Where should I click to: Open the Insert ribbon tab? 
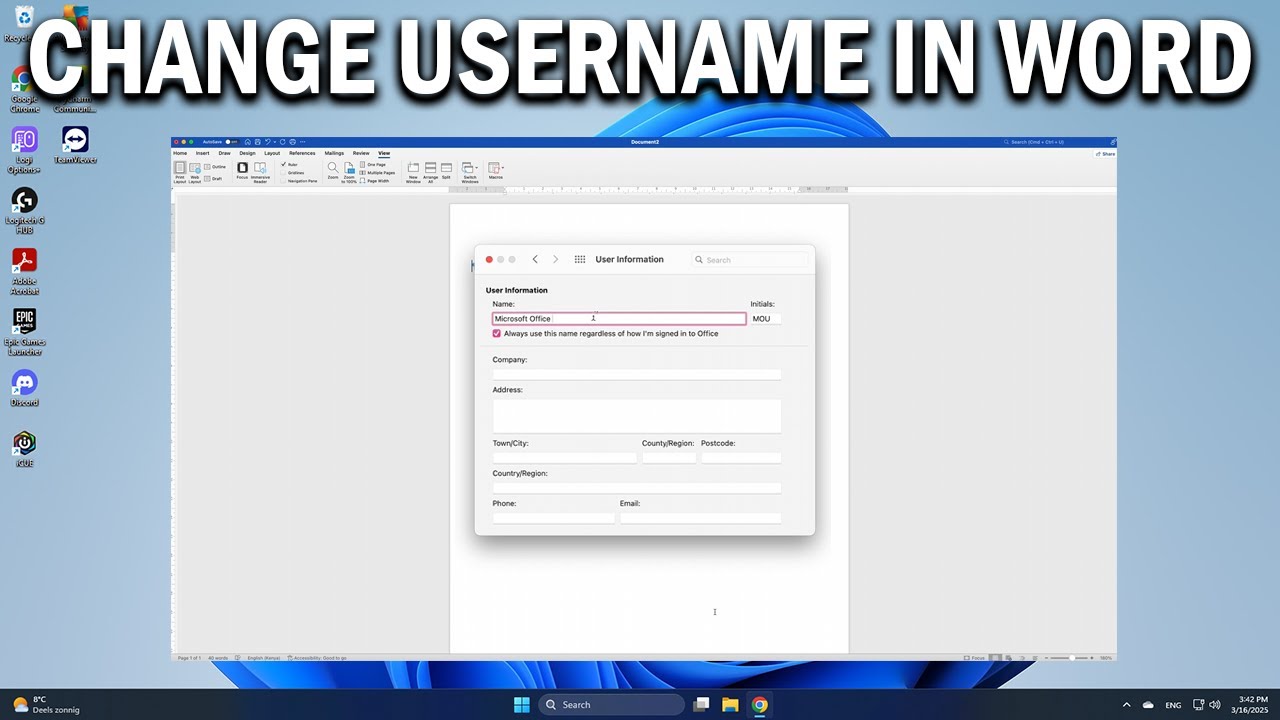[203, 153]
